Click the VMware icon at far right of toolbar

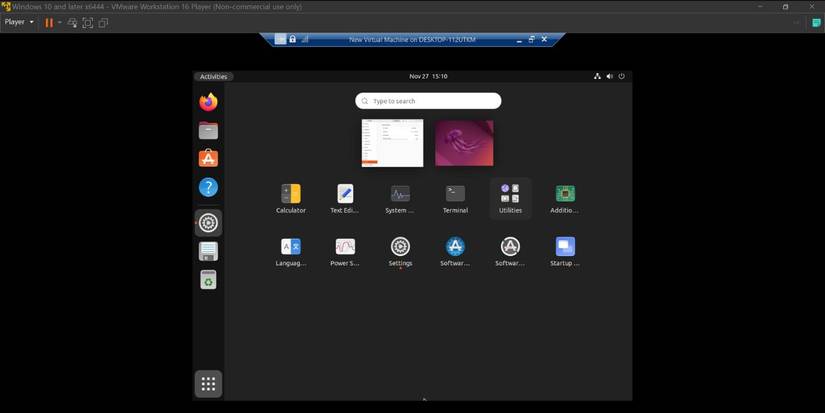click(817, 23)
